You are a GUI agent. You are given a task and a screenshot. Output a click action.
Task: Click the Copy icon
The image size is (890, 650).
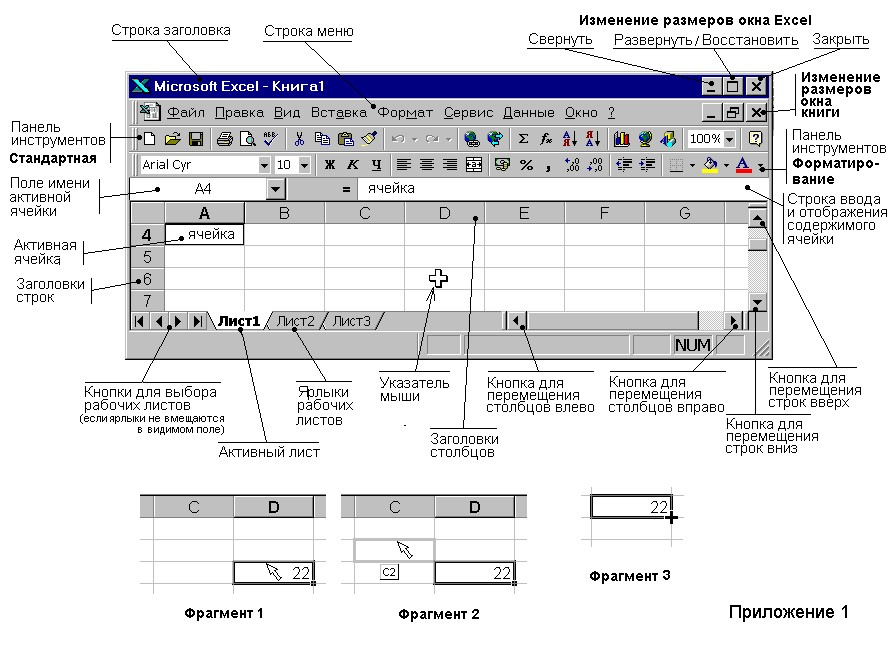coord(322,139)
